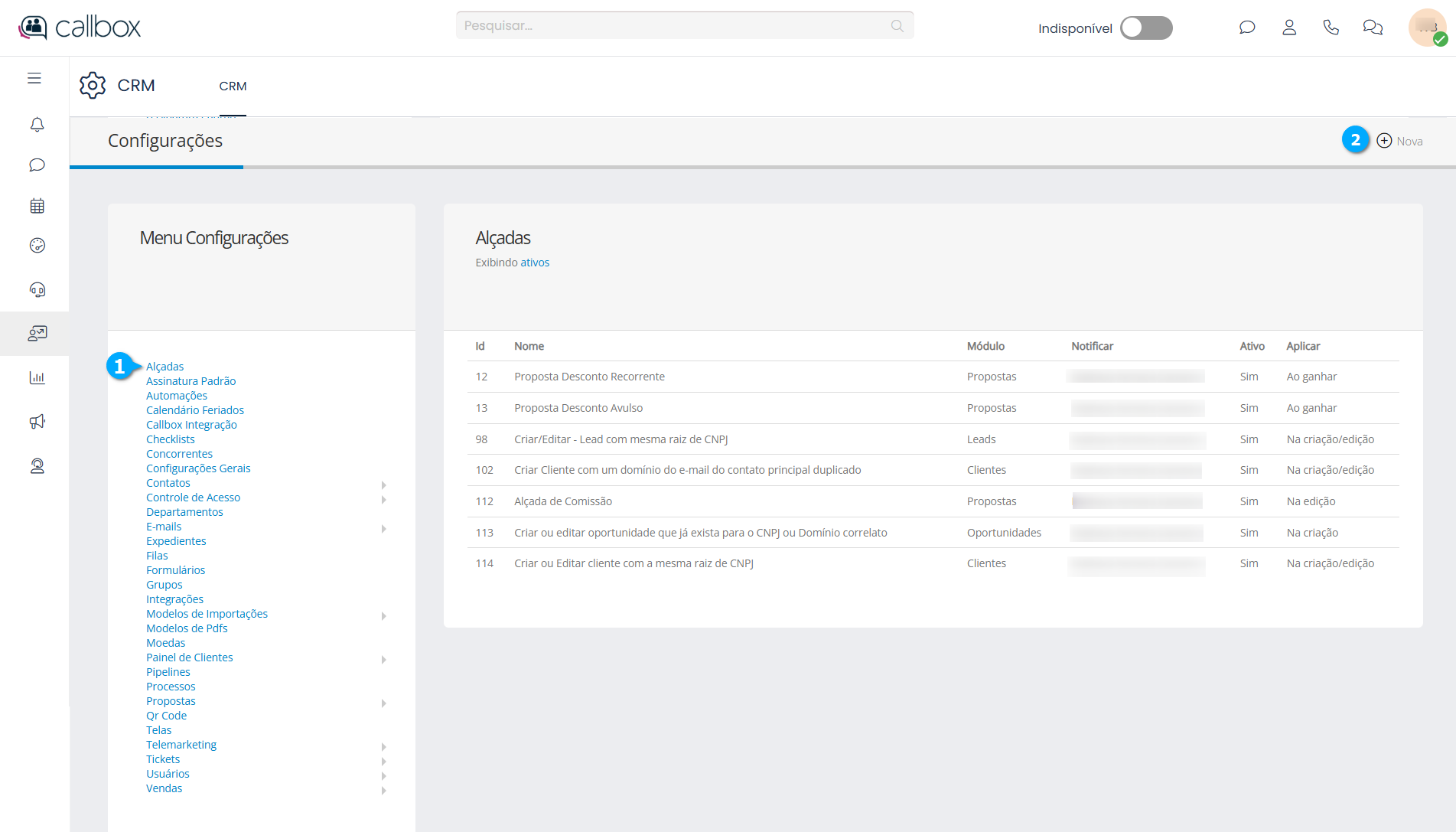The height and width of the screenshot is (832, 1456).
Task: Toggle the Indisponível availability switch
Action: (1145, 28)
